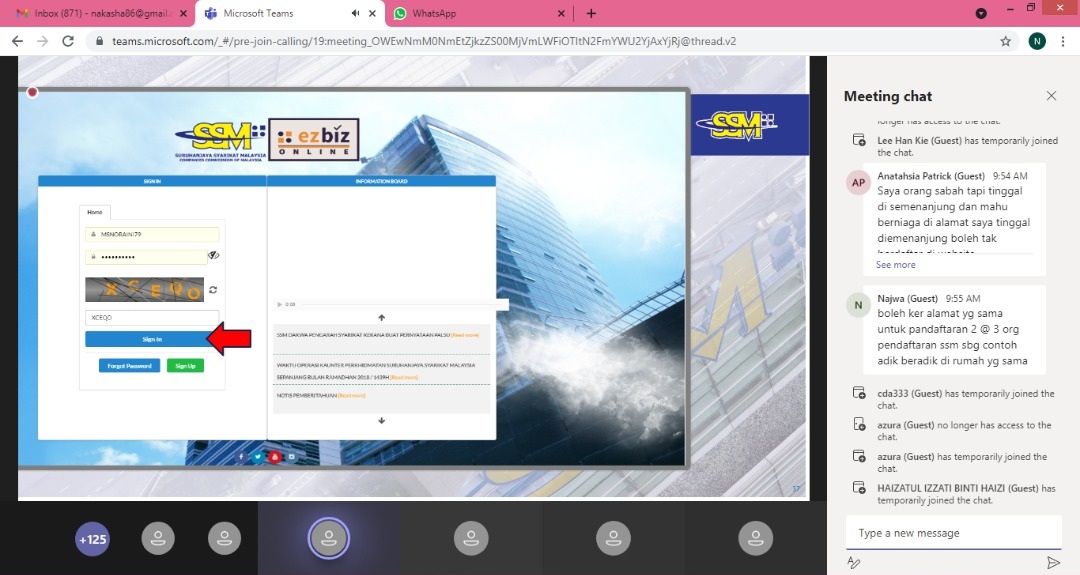Mute audio on the Microsoft Teams tab
Screen dimensions: 1080x575
[355, 13]
